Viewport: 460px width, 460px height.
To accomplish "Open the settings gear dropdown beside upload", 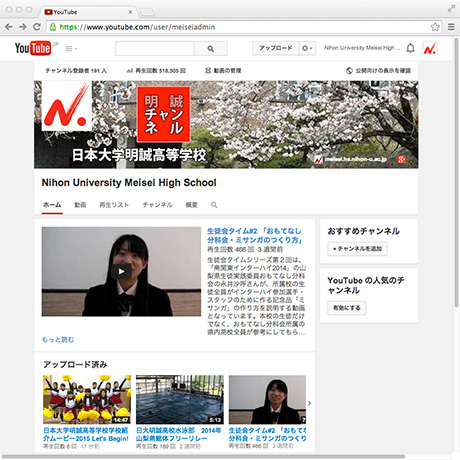I will [307, 48].
